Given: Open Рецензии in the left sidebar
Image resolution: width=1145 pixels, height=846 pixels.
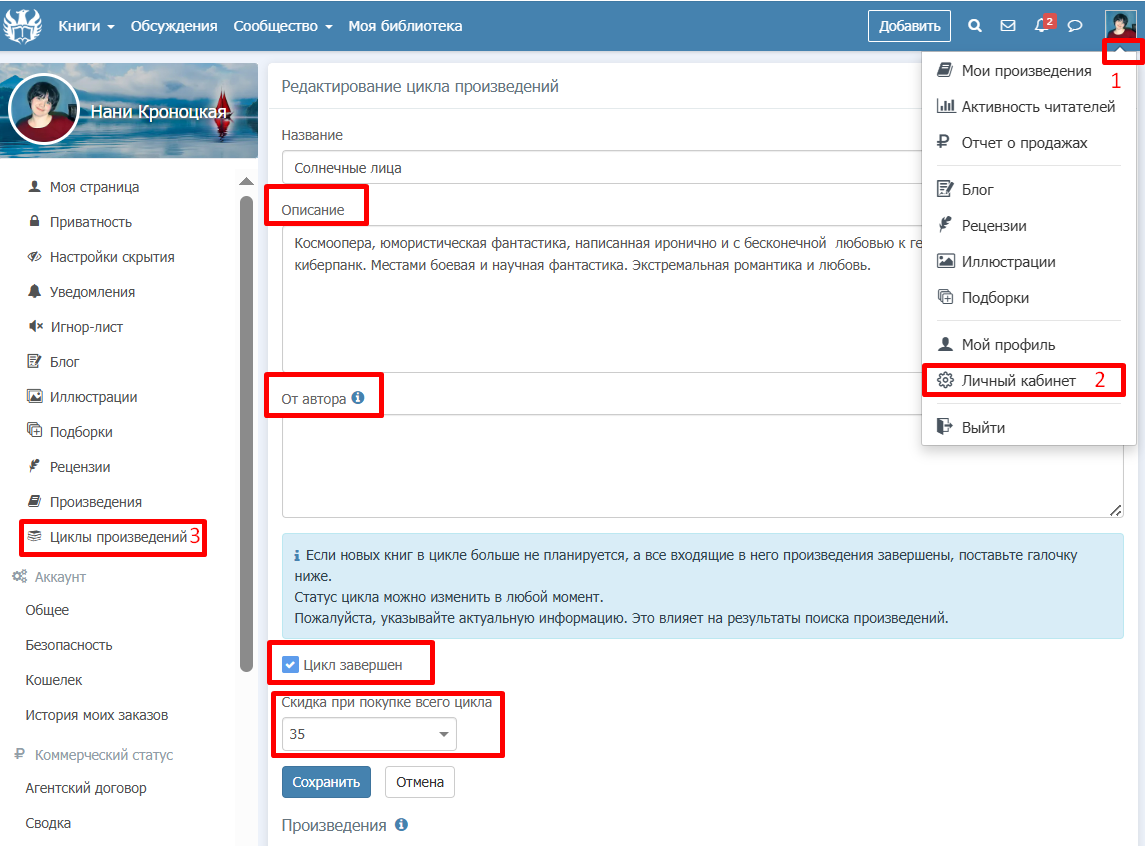Looking at the screenshot, I should click(80, 466).
